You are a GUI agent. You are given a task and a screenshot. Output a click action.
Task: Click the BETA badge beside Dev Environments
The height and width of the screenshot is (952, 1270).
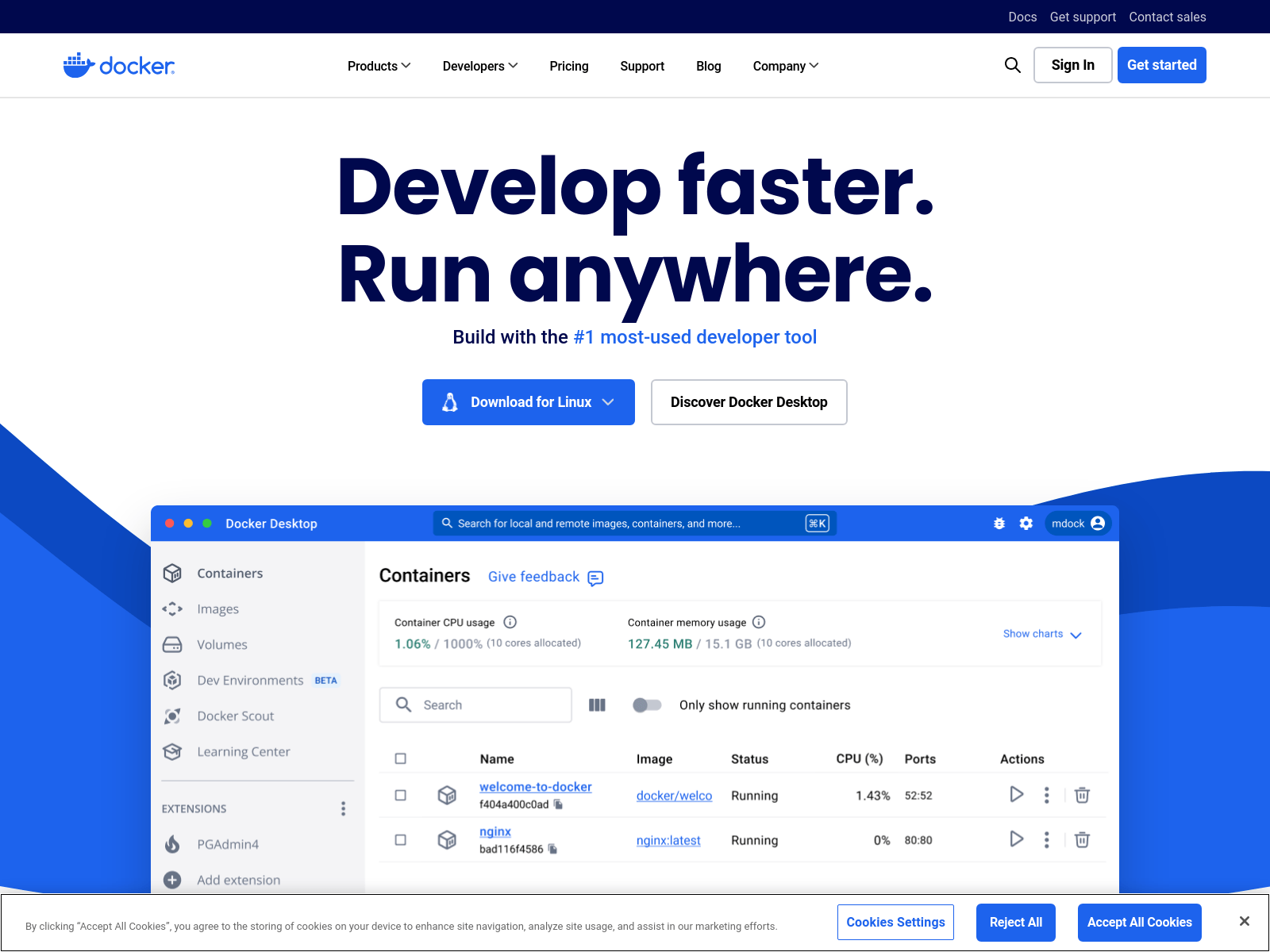point(325,681)
